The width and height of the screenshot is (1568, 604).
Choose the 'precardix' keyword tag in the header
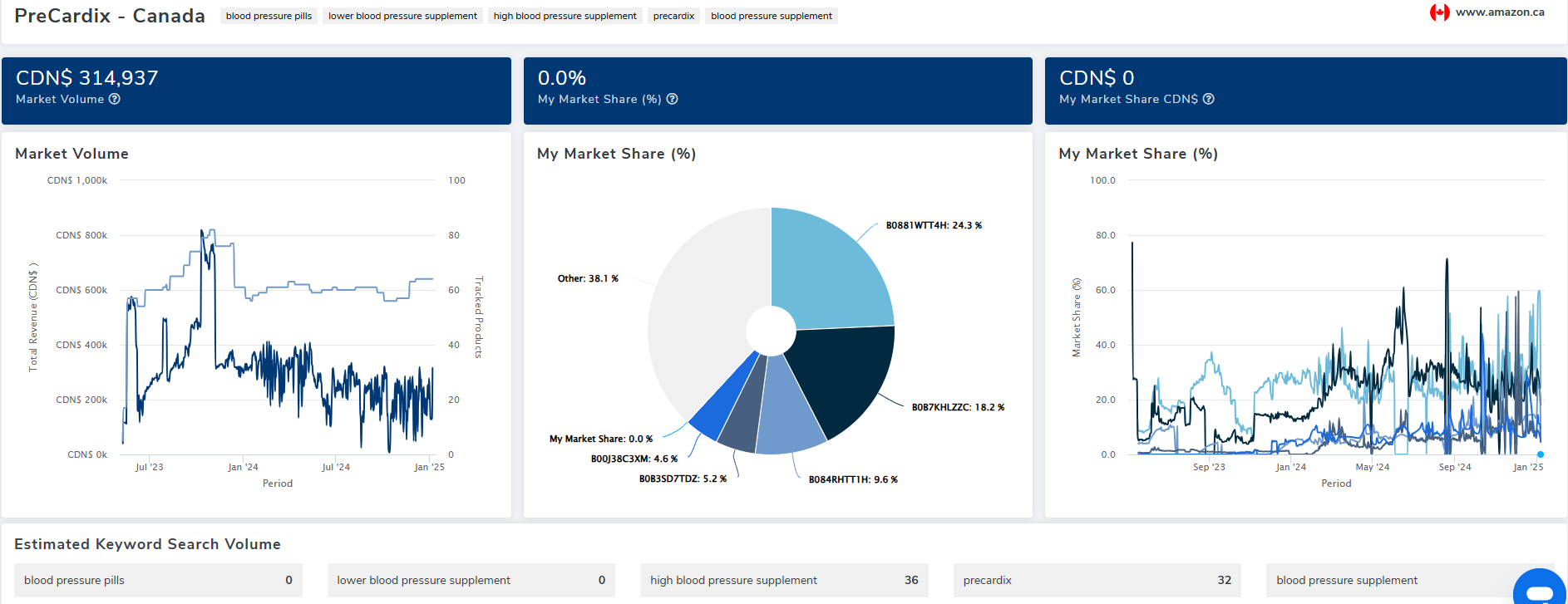point(673,16)
